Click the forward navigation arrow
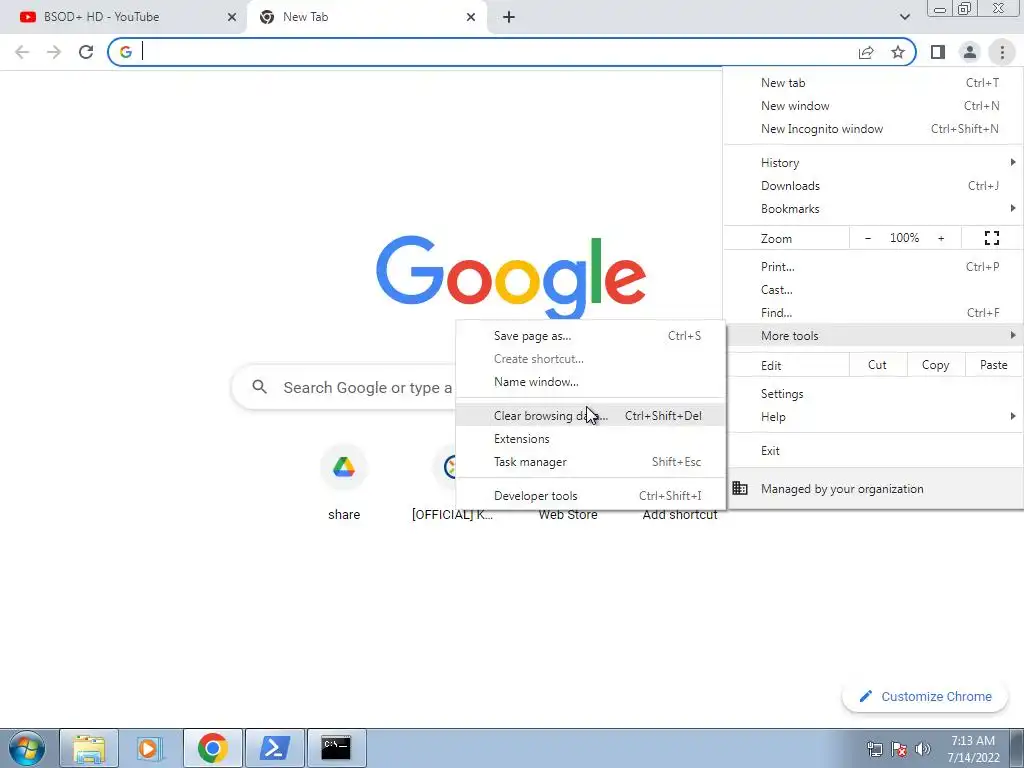This screenshot has width=1024, height=768. (54, 52)
